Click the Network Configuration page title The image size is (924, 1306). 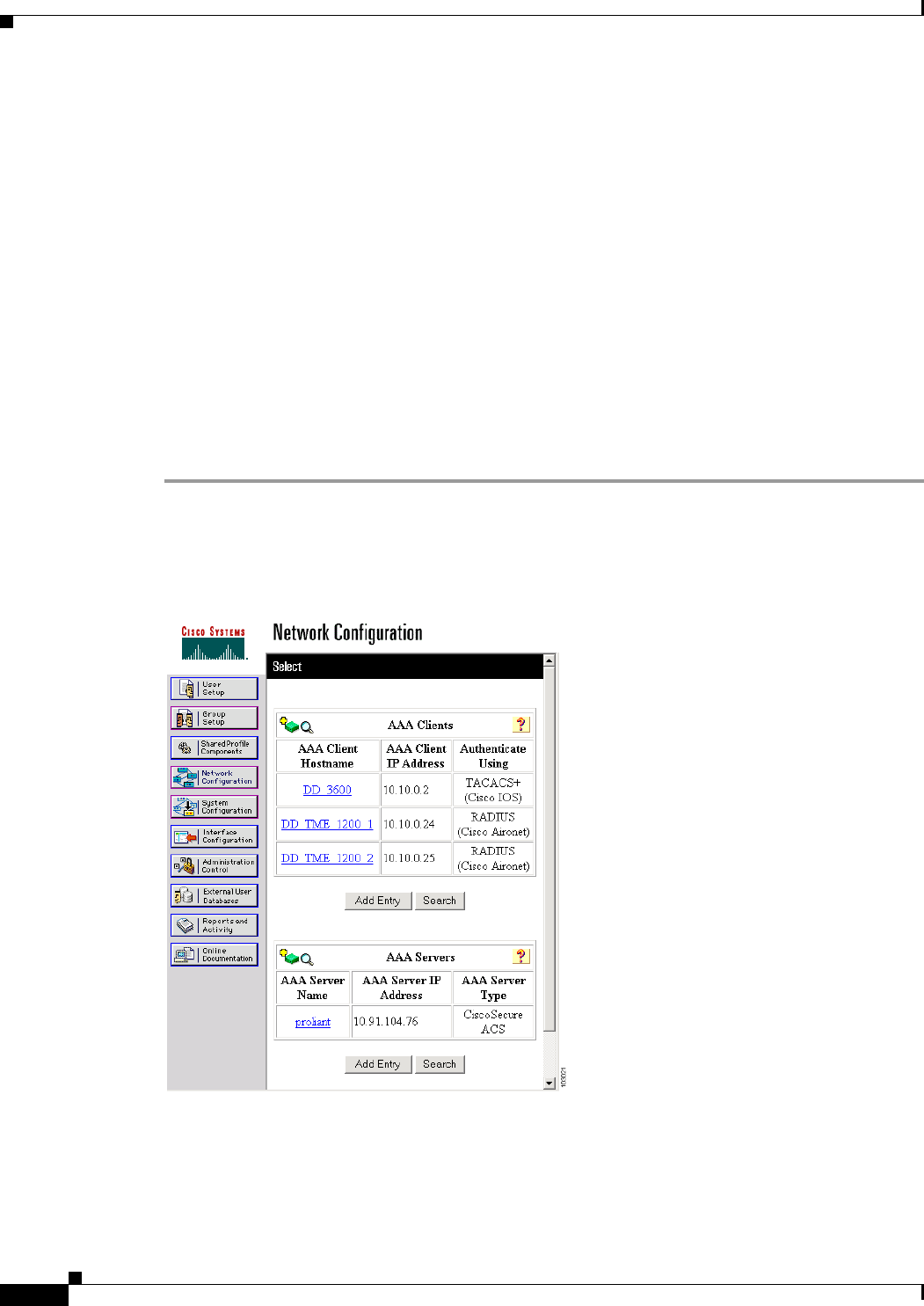point(347,633)
